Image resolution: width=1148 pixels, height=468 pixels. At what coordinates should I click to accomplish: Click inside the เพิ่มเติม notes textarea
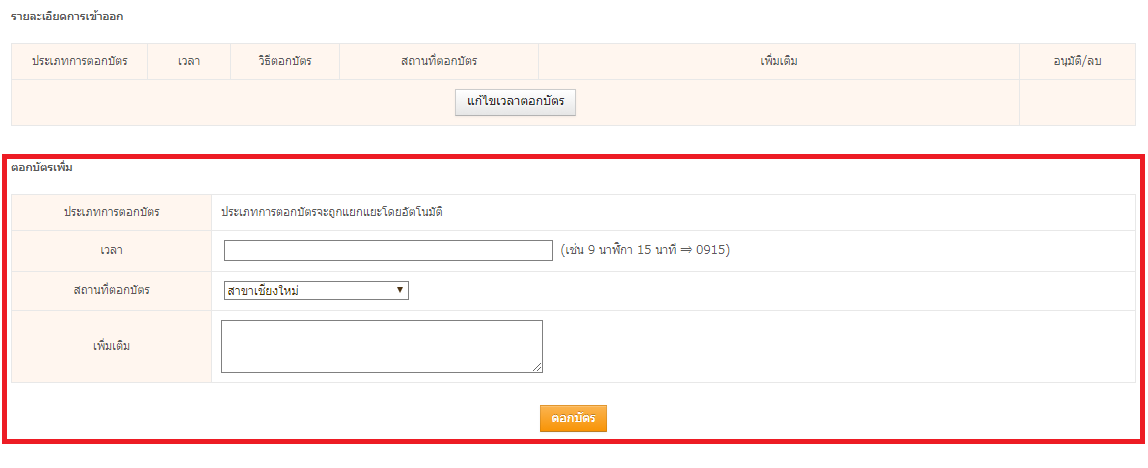click(x=381, y=346)
